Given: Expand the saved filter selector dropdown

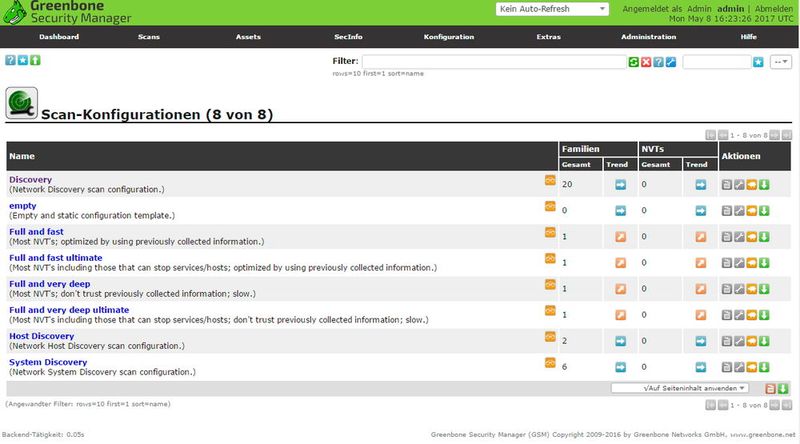Looking at the screenshot, I should 781,62.
